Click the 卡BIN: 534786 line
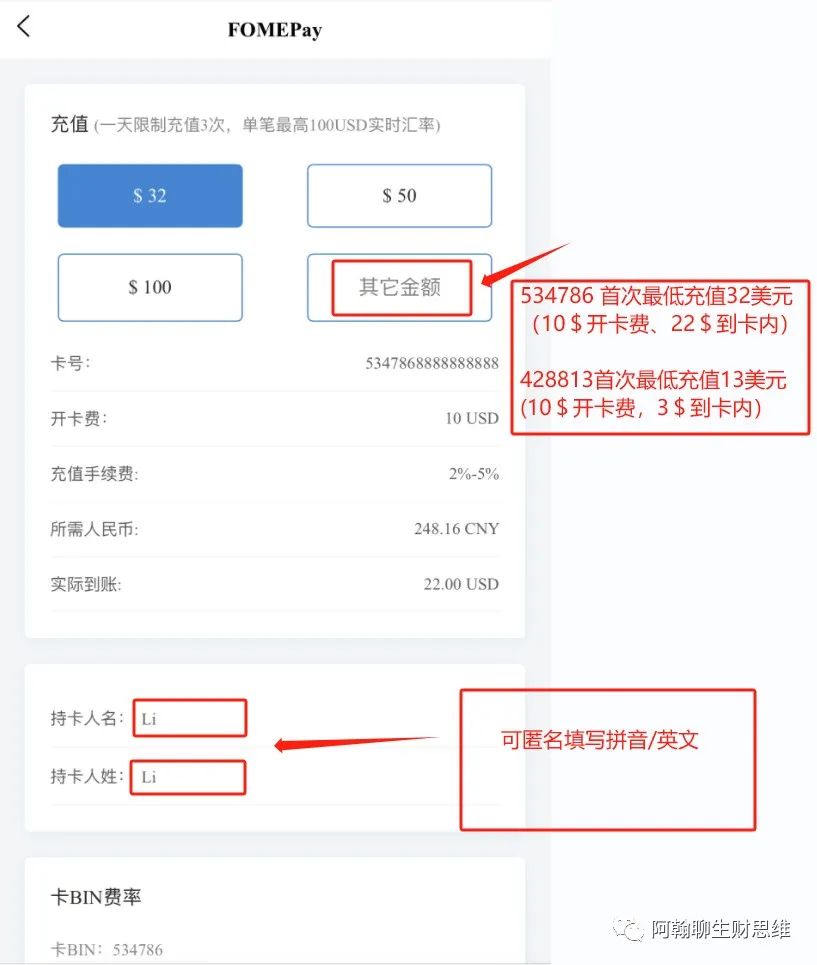 click(x=106, y=950)
